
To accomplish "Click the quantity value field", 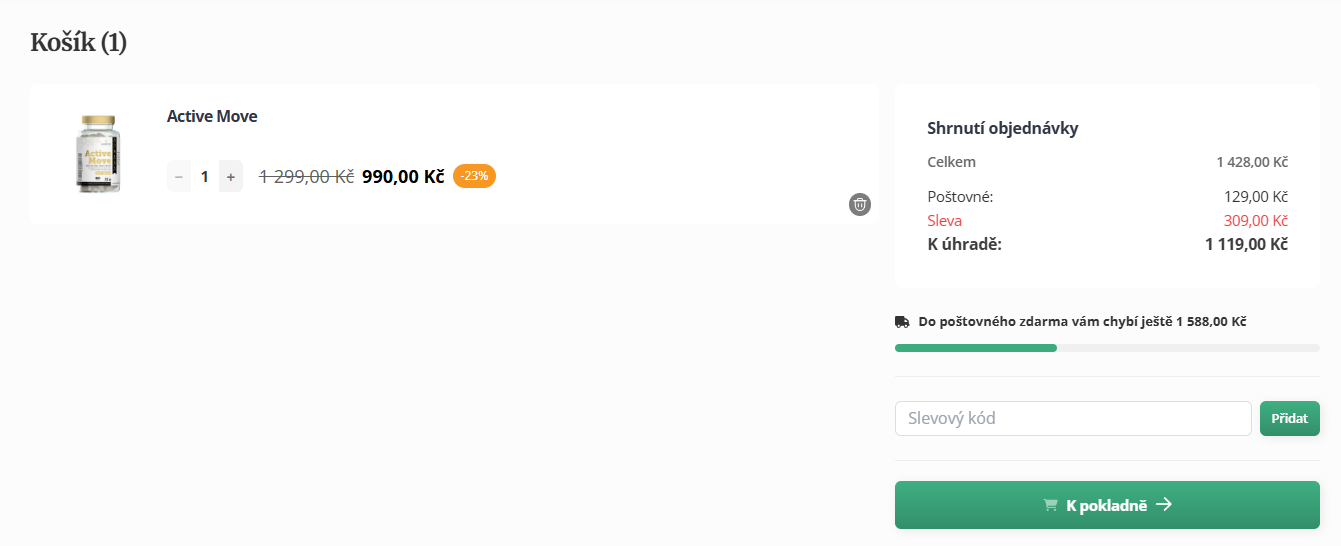I will pyautogui.click(x=205, y=176).
